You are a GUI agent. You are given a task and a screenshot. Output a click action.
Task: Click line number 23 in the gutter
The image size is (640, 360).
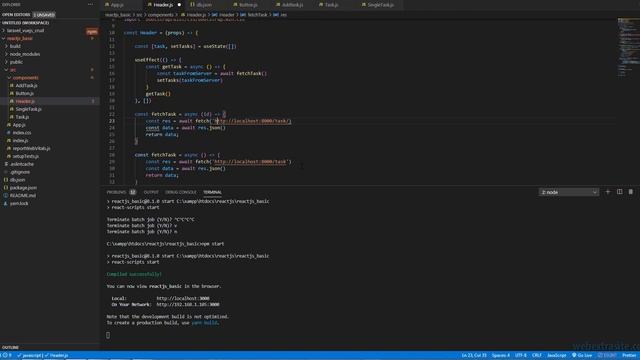(x=112, y=121)
